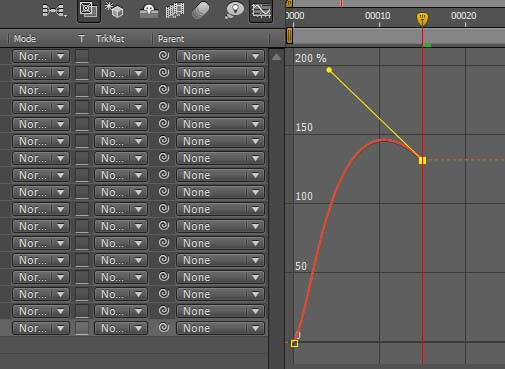Toggle the Graph Editor view
The width and height of the screenshot is (505, 369).
(x=261, y=11)
